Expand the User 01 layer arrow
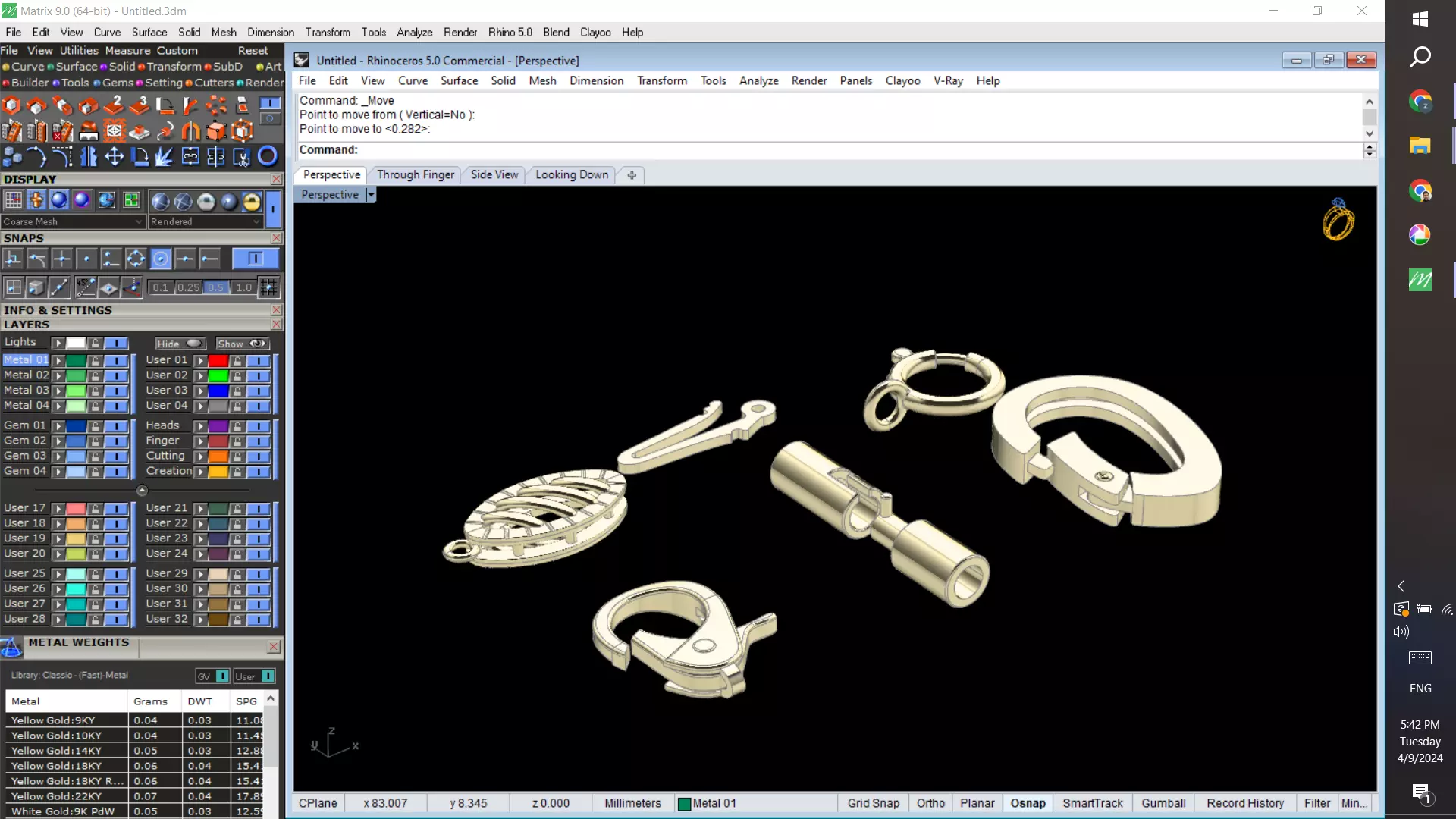 (200, 361)
